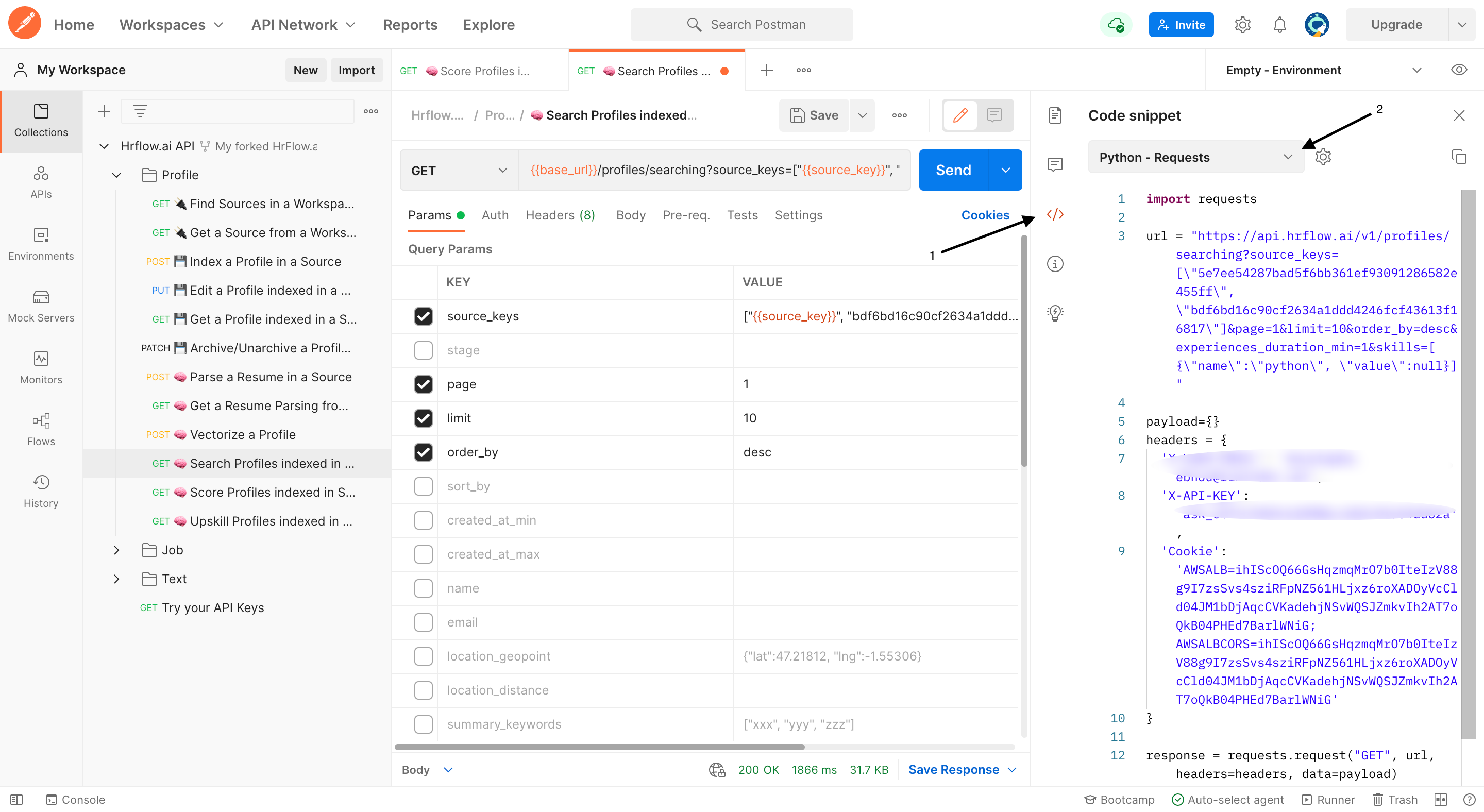This screenshot has height=812, width=1484.
Task: Switch to the Auth tab
Action: pyautogui.click(x=495, y=215)
